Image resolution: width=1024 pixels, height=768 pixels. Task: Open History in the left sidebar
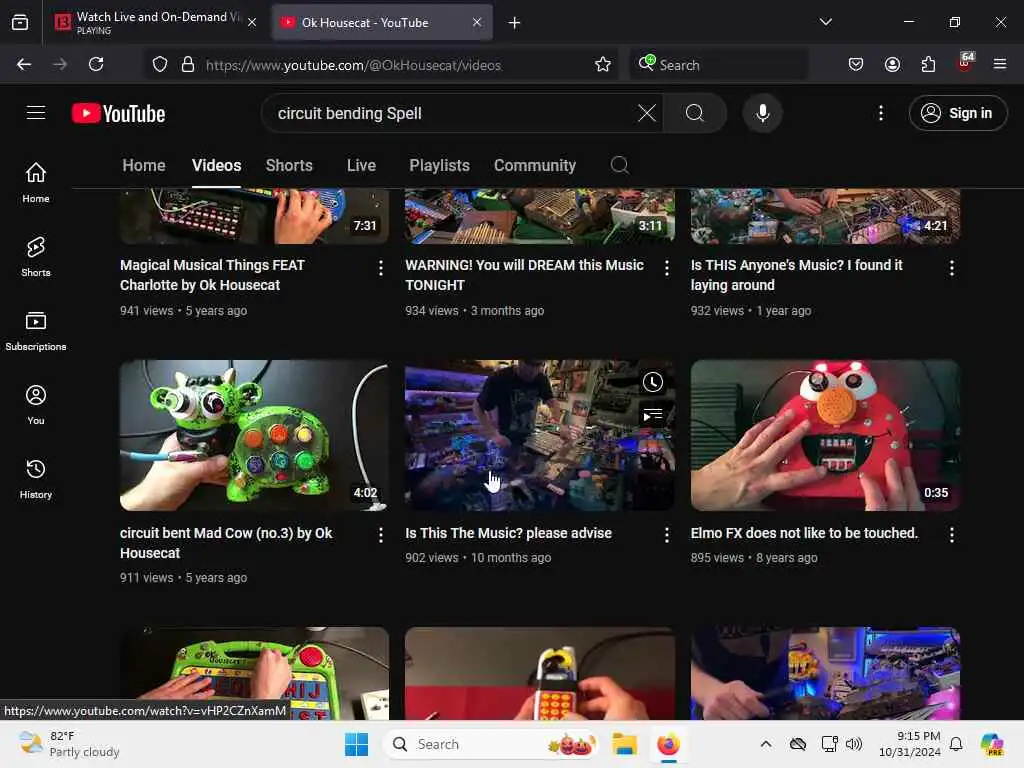pyautogui.click(x=36, y=479)
